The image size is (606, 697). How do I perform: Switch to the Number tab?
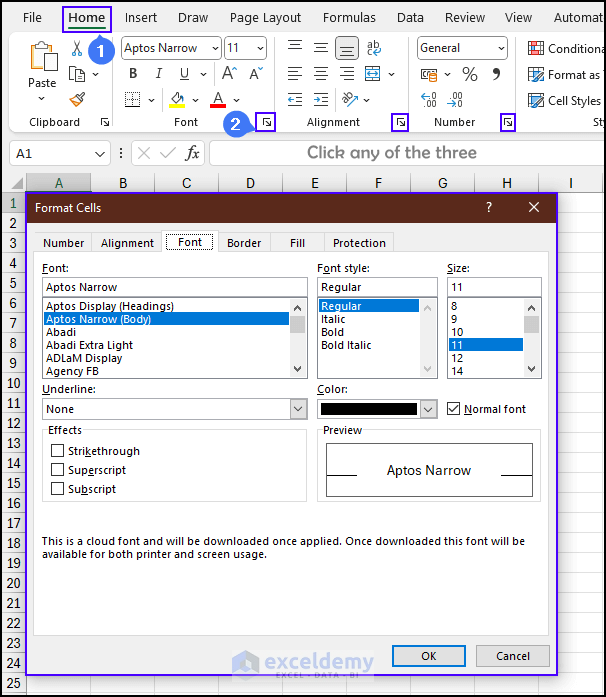(64, 243)
